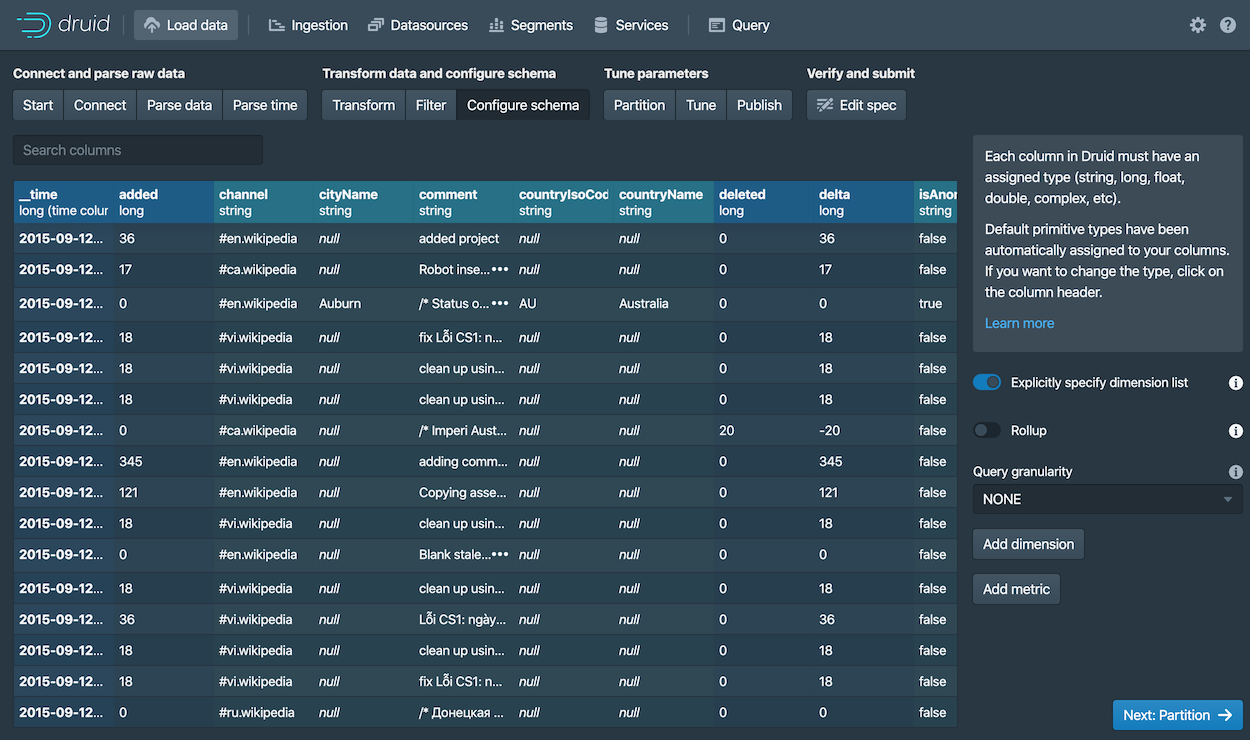The width and height of the screenshot is (1250, 740).
Task: Sort by the channel column header
Action: click(x=244, y=194)
